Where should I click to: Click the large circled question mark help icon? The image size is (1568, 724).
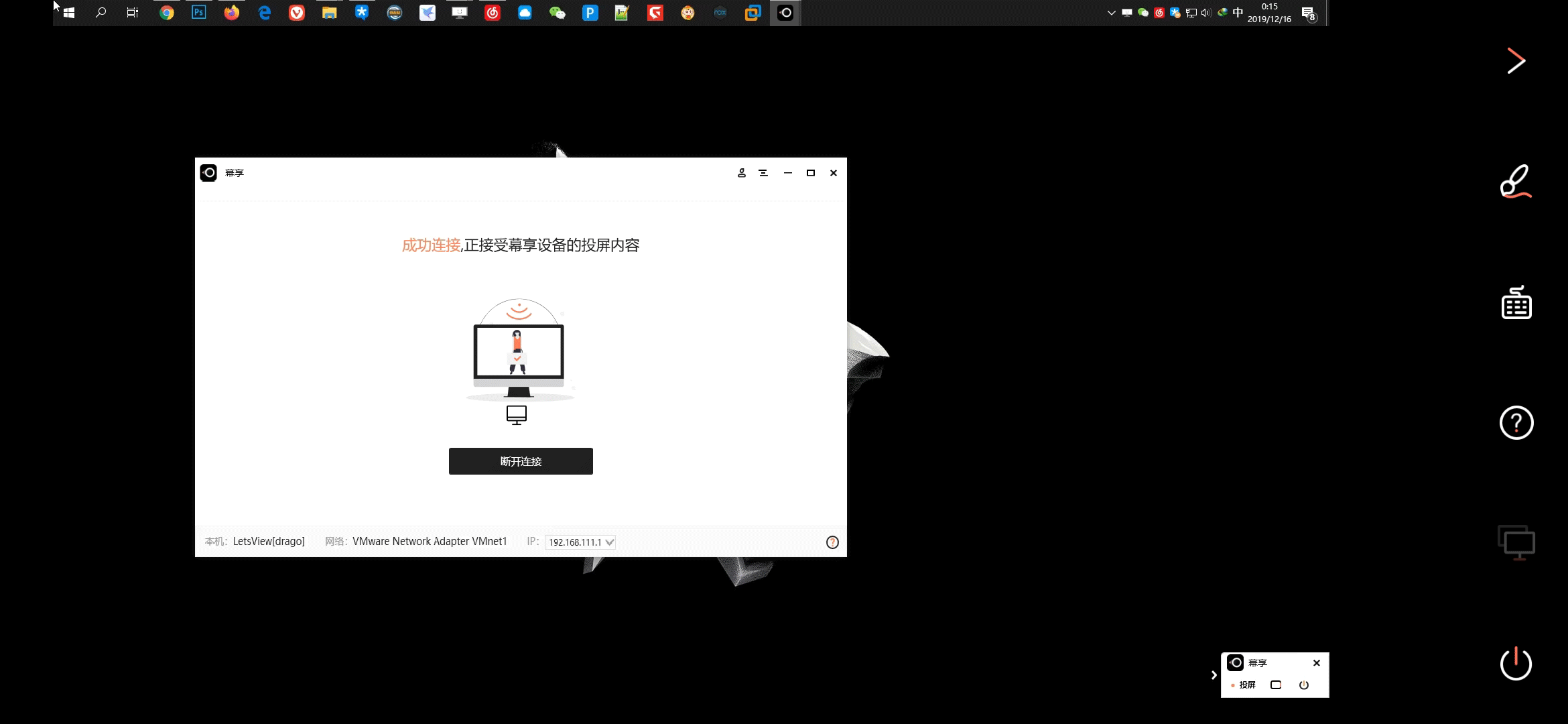[1516, 423]
